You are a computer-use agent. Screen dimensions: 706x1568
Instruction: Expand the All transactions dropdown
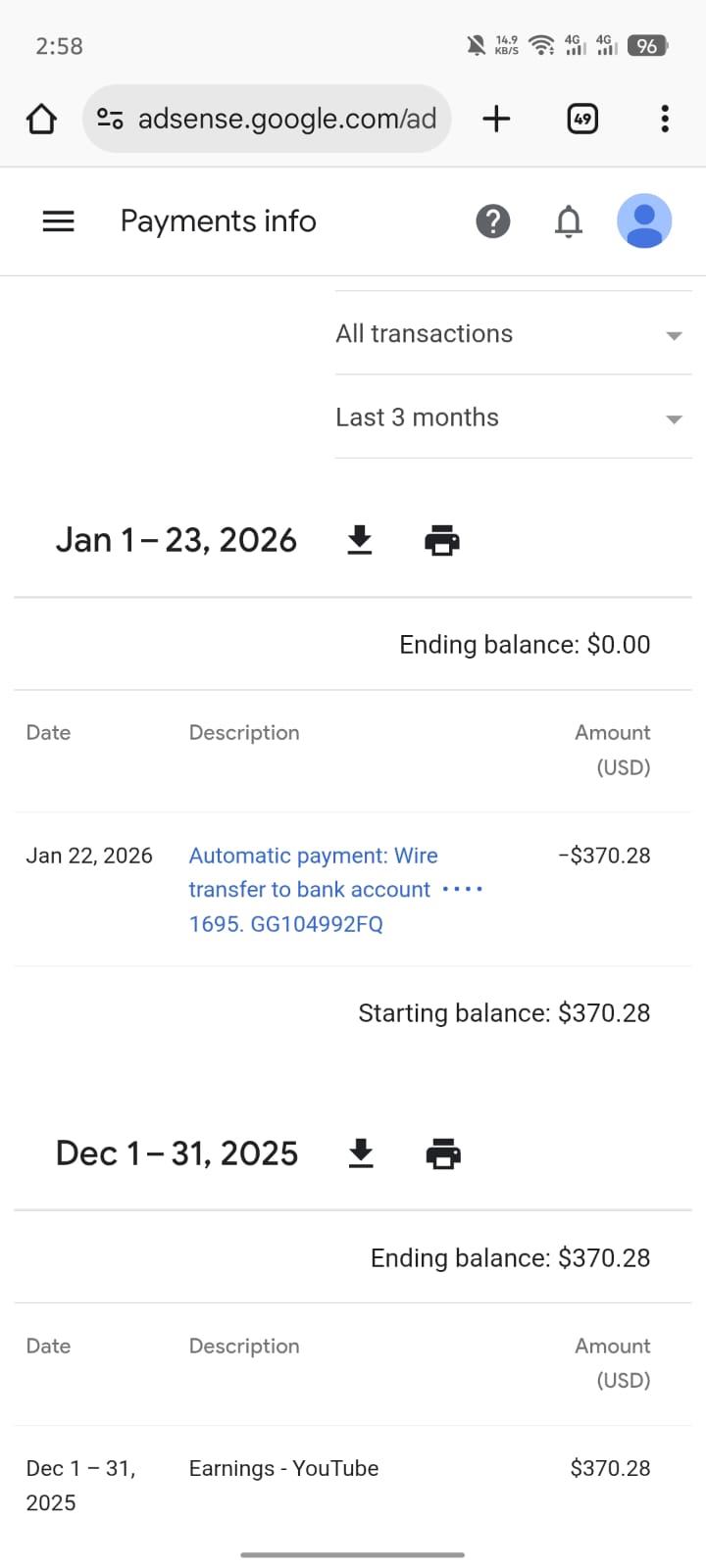(x=513, y=334)
